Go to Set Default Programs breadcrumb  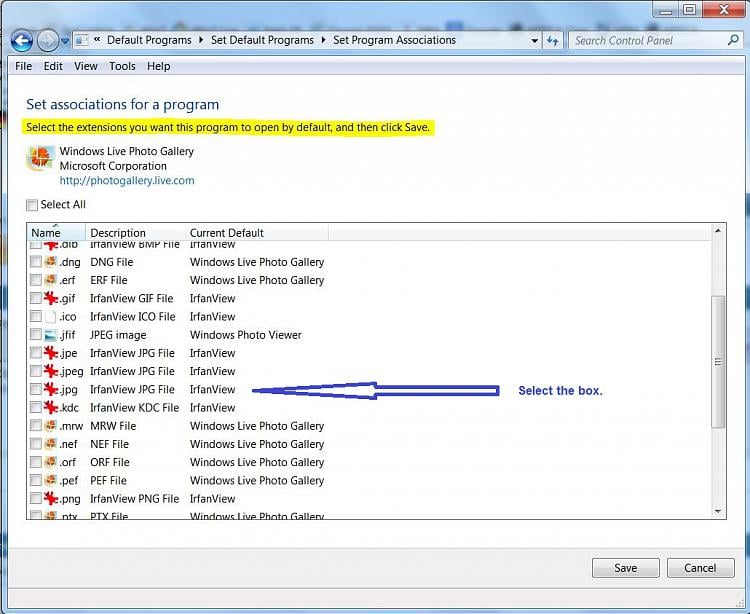[262, 40]
